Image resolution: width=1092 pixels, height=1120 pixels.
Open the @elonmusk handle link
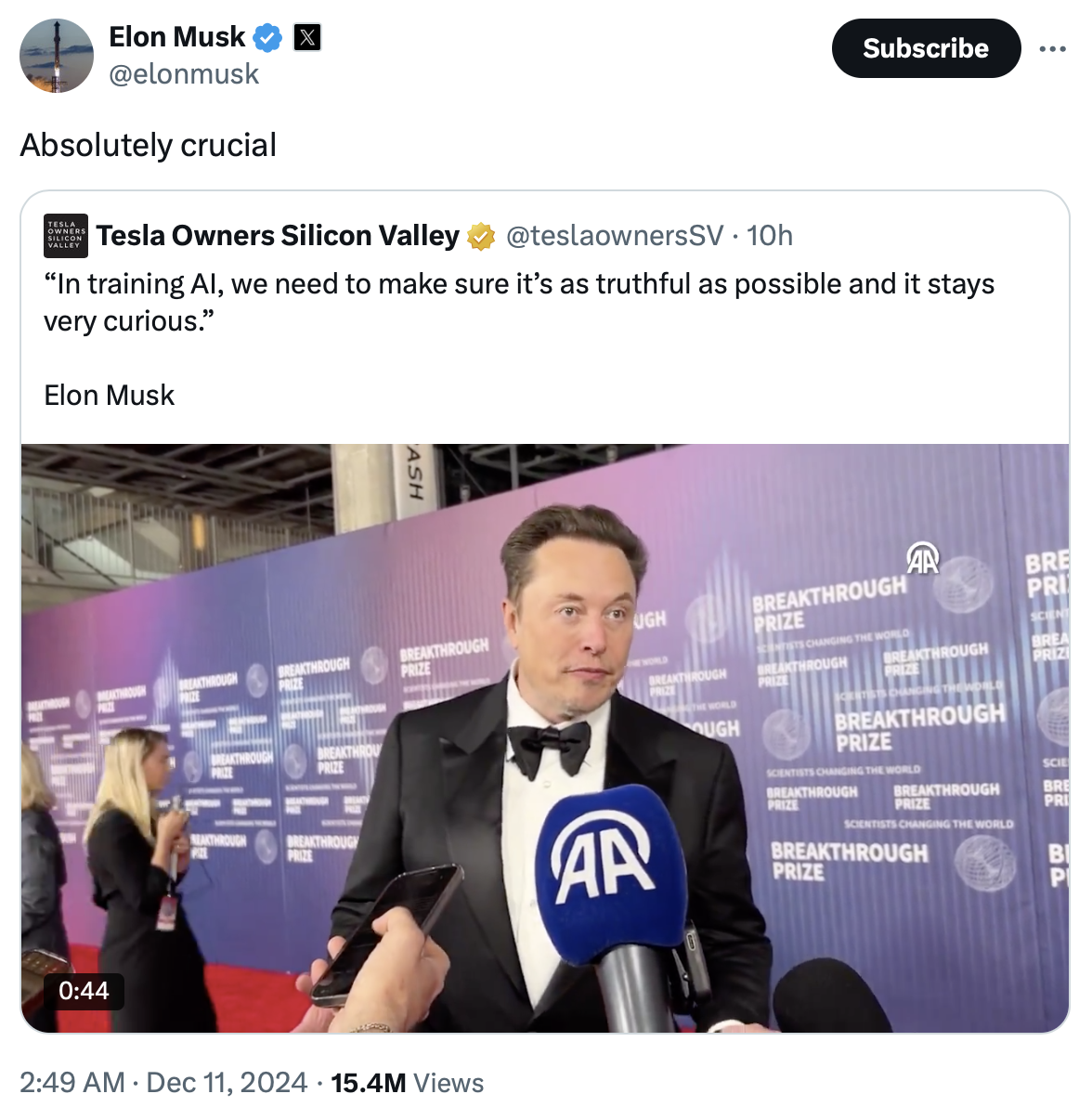point(184,74)
